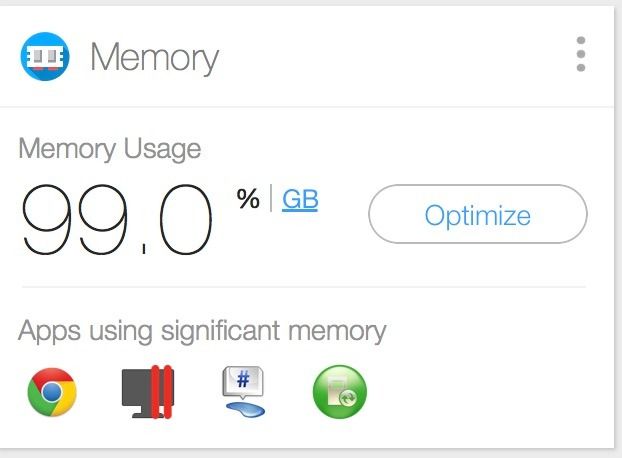Open the three-dot options menu

581,54
